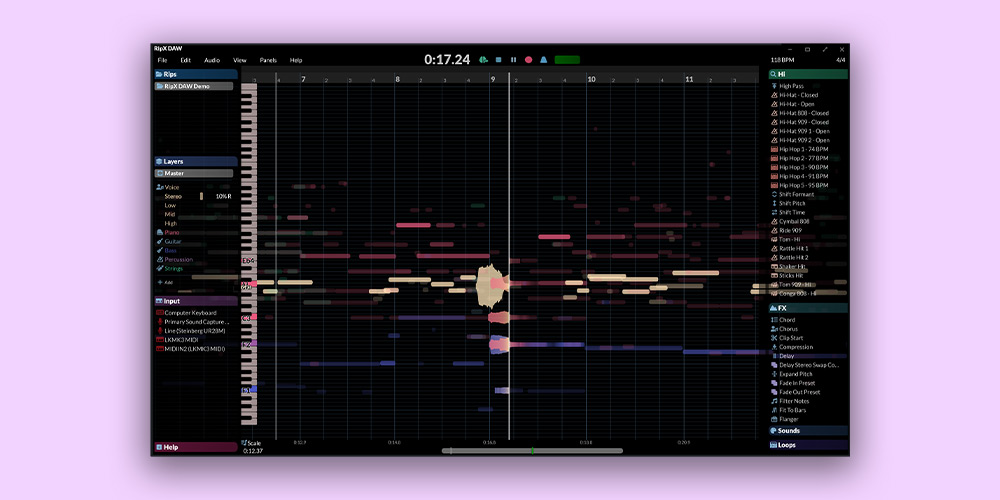Collapse the Layers panel header
This screenshot has width=1000, height=500.
[195, 161]
